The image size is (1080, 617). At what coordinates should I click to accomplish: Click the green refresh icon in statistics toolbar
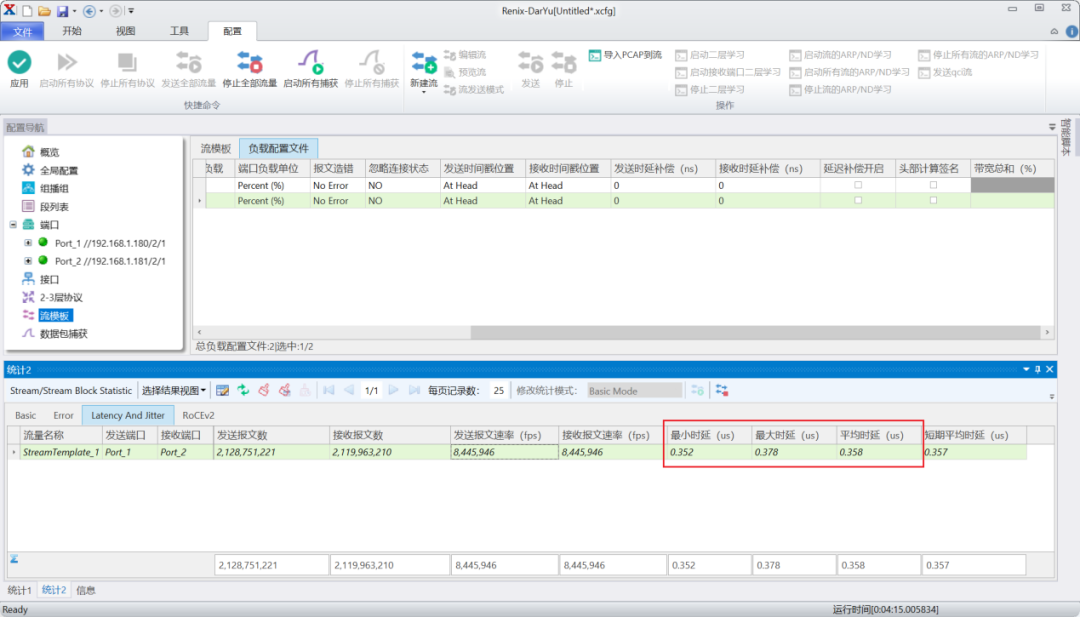coord(243,390)
